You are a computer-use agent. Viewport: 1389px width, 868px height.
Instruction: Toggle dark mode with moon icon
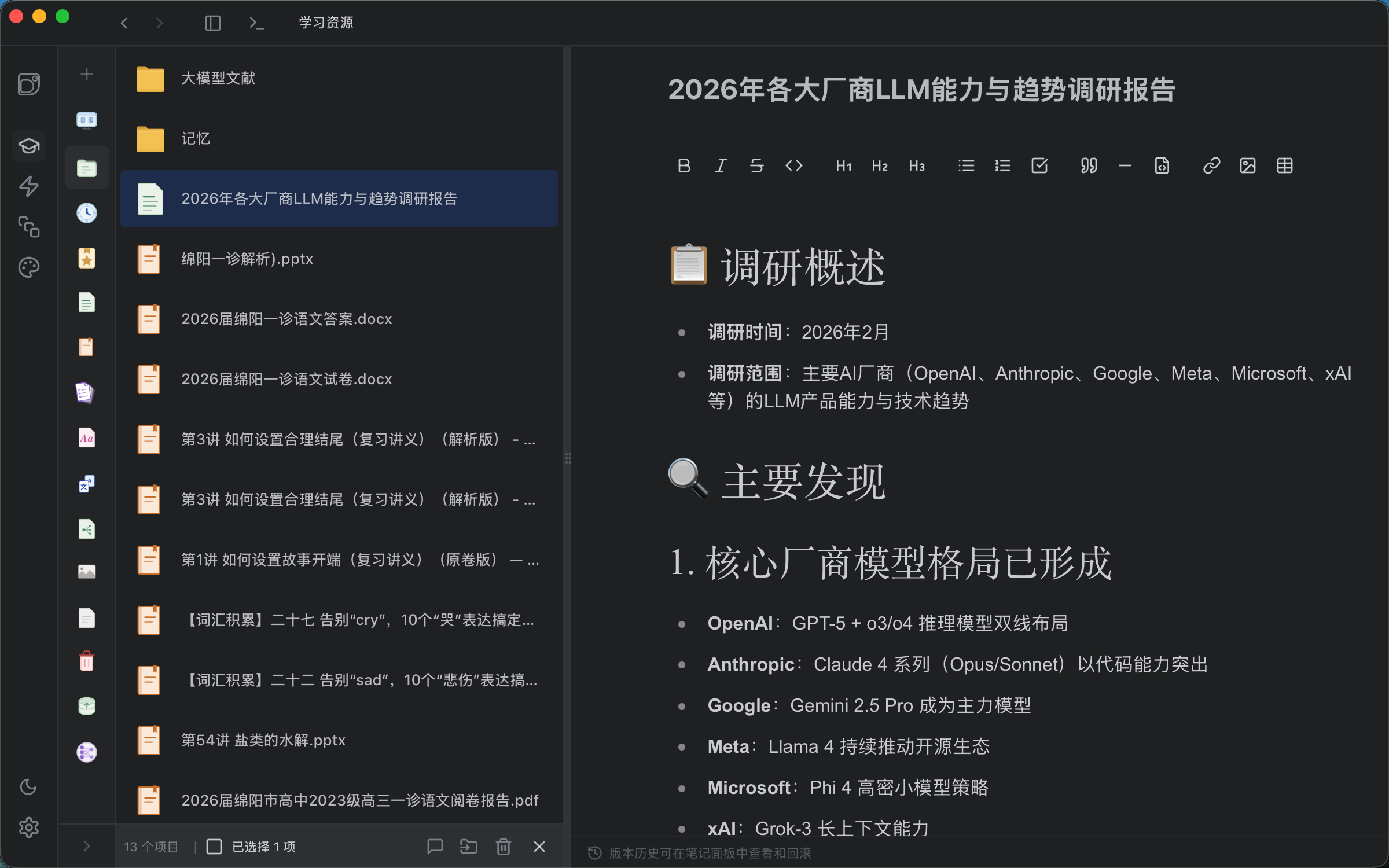tap(28, 787)
